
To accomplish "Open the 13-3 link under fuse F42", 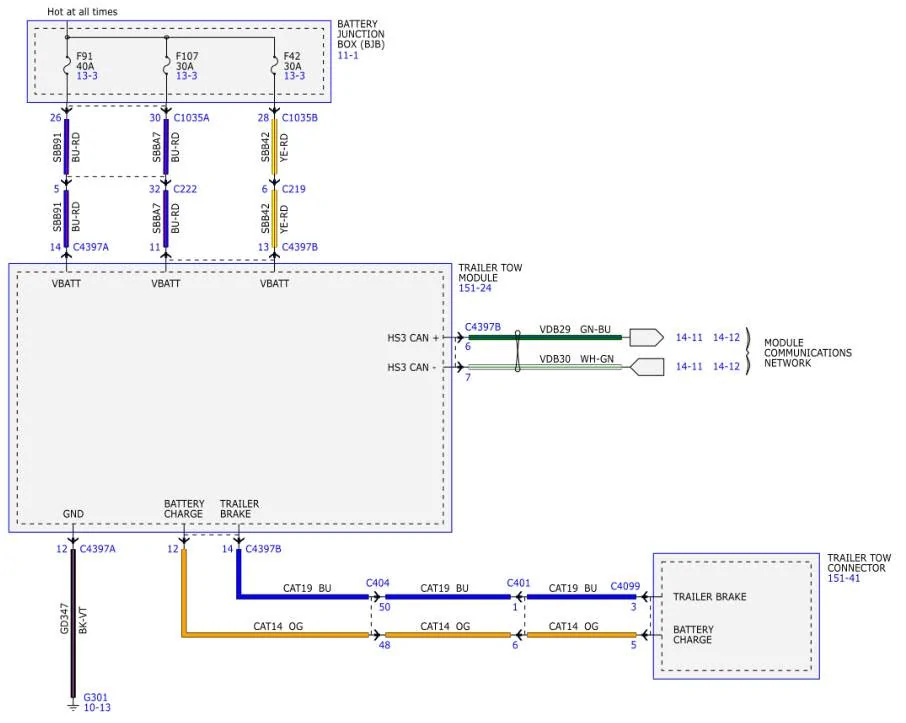I will pos(294,76).
